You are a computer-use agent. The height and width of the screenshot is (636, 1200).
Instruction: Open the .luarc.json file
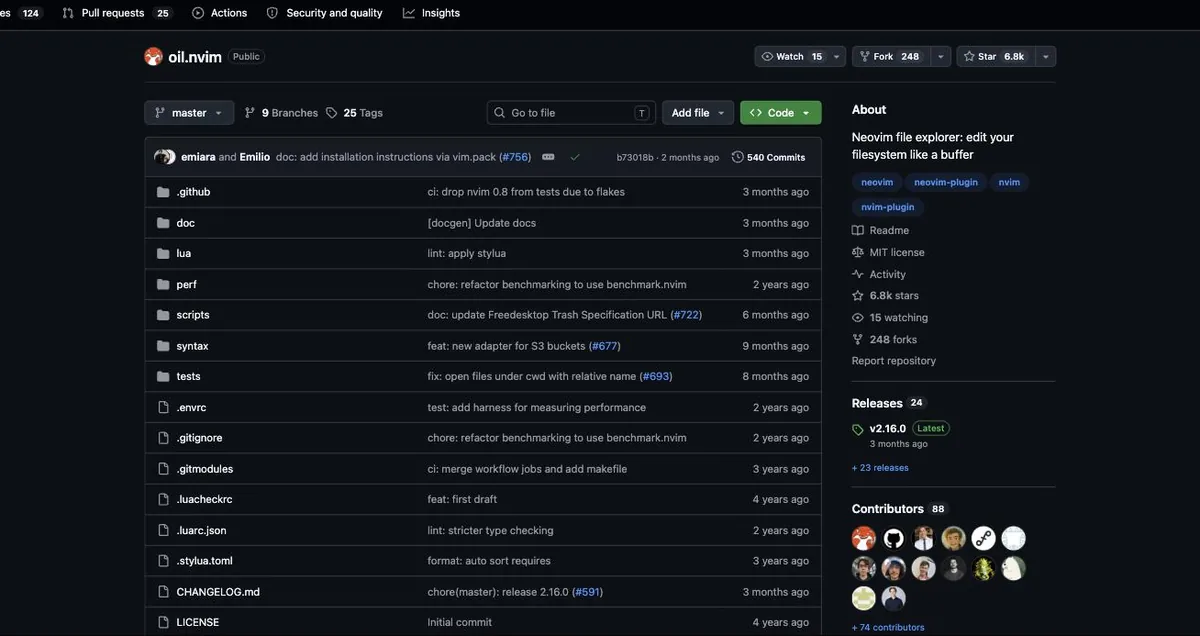pyautogui.click(x=201, y=530)
